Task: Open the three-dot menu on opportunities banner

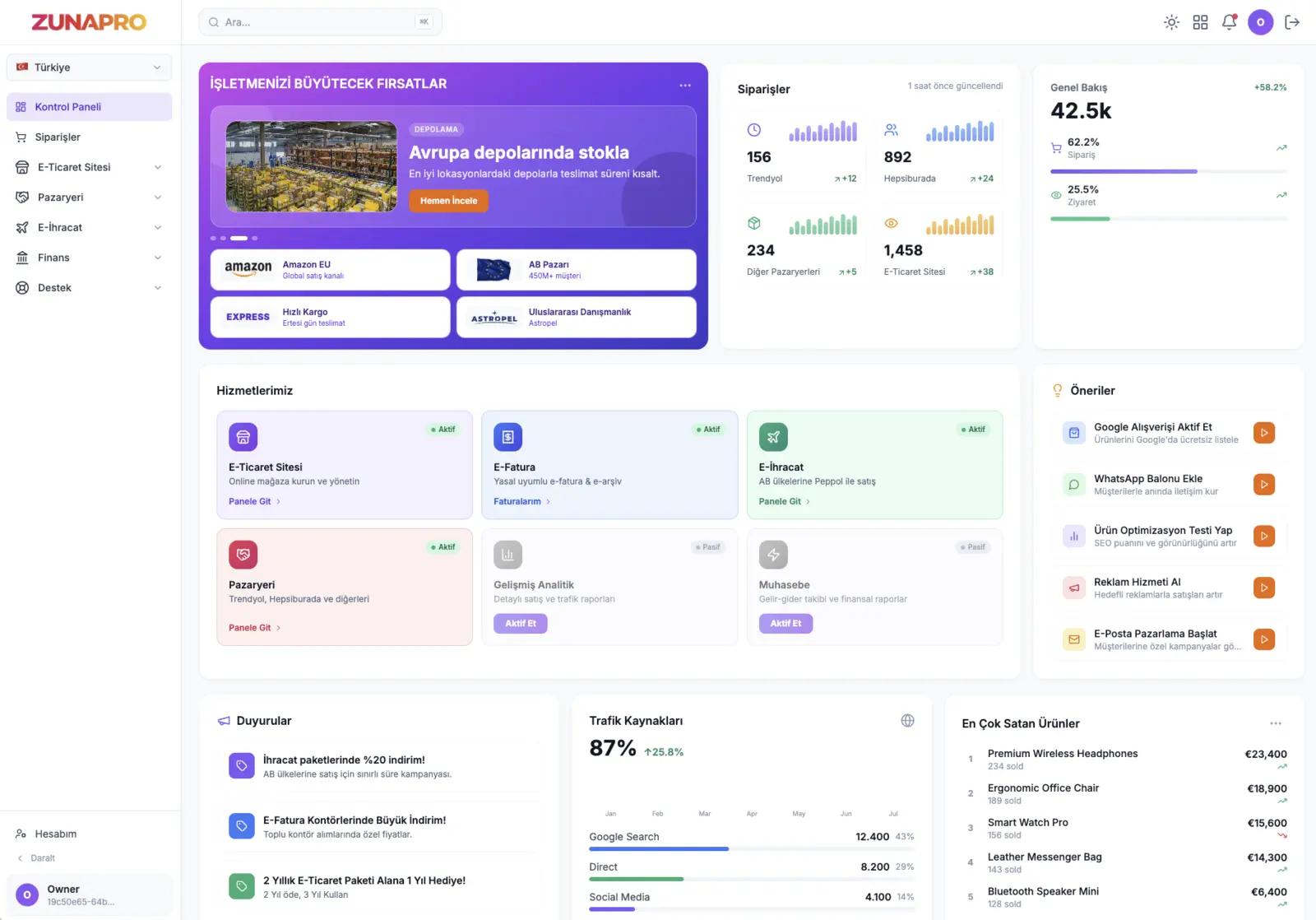Action: [685, 86]
